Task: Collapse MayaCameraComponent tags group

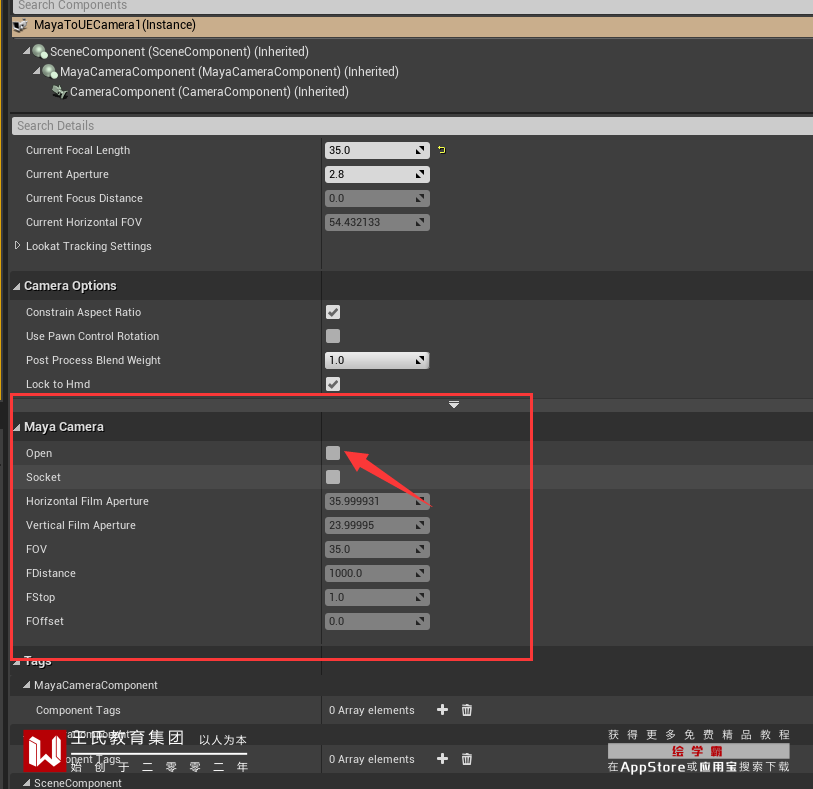Action: click(26, 685)
